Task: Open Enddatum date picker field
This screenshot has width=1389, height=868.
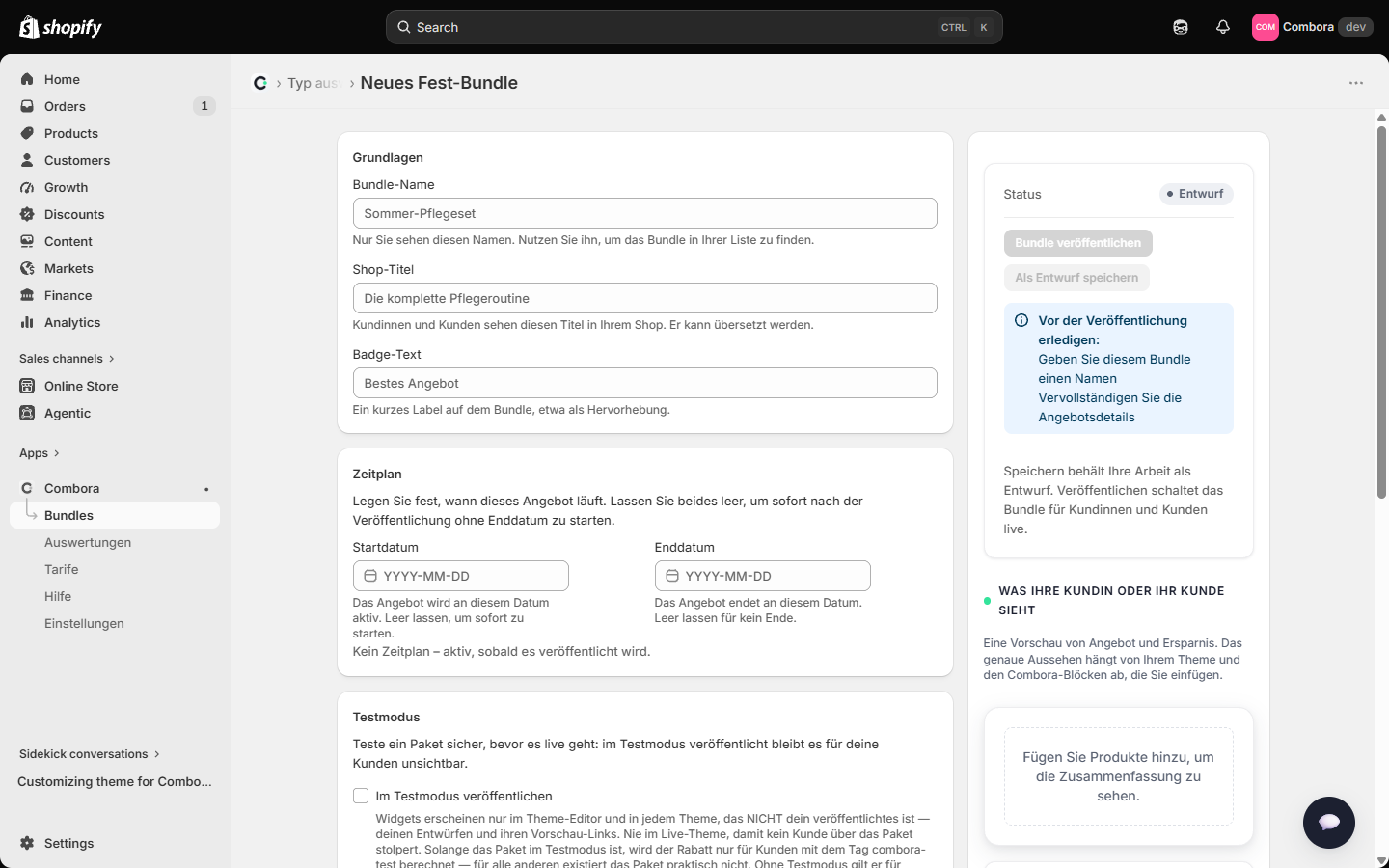Action: click(763, 576)
